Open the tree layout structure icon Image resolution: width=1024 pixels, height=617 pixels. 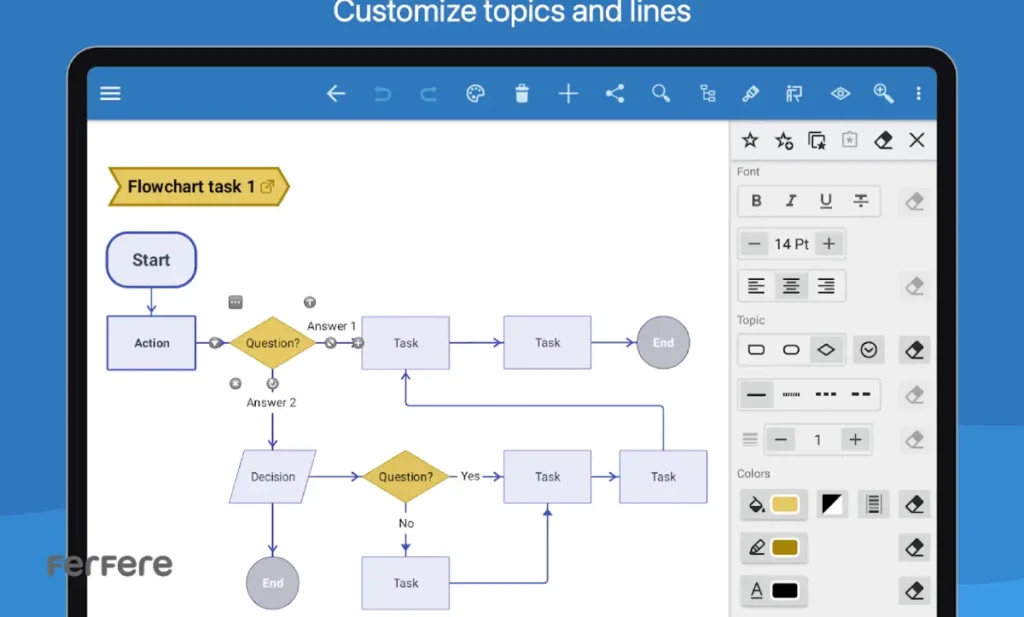708,94
